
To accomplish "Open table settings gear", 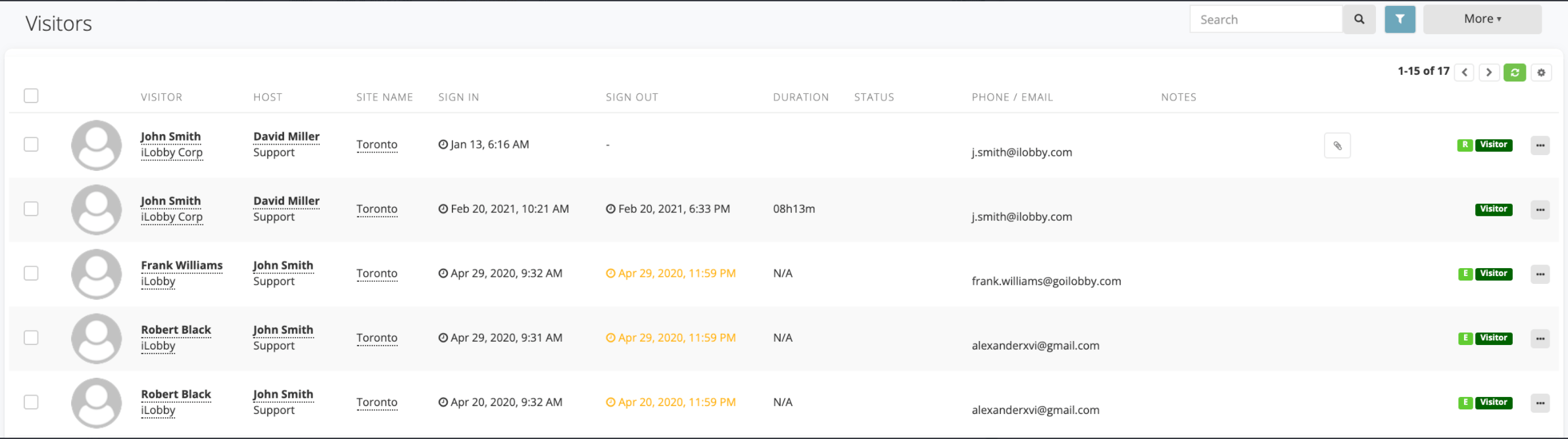I will (1541, 72).
